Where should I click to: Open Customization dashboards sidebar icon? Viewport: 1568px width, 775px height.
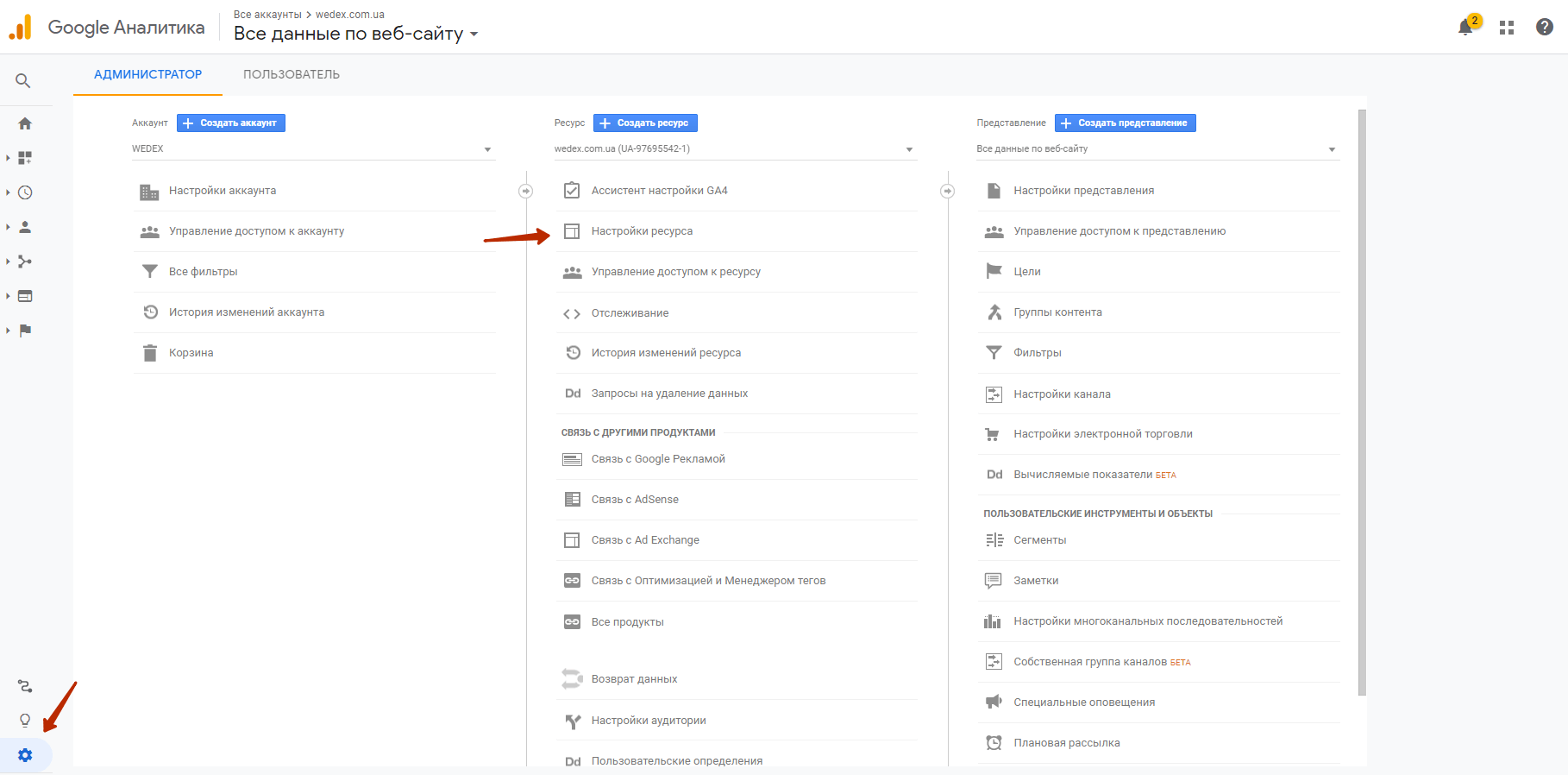coord(25,158)
